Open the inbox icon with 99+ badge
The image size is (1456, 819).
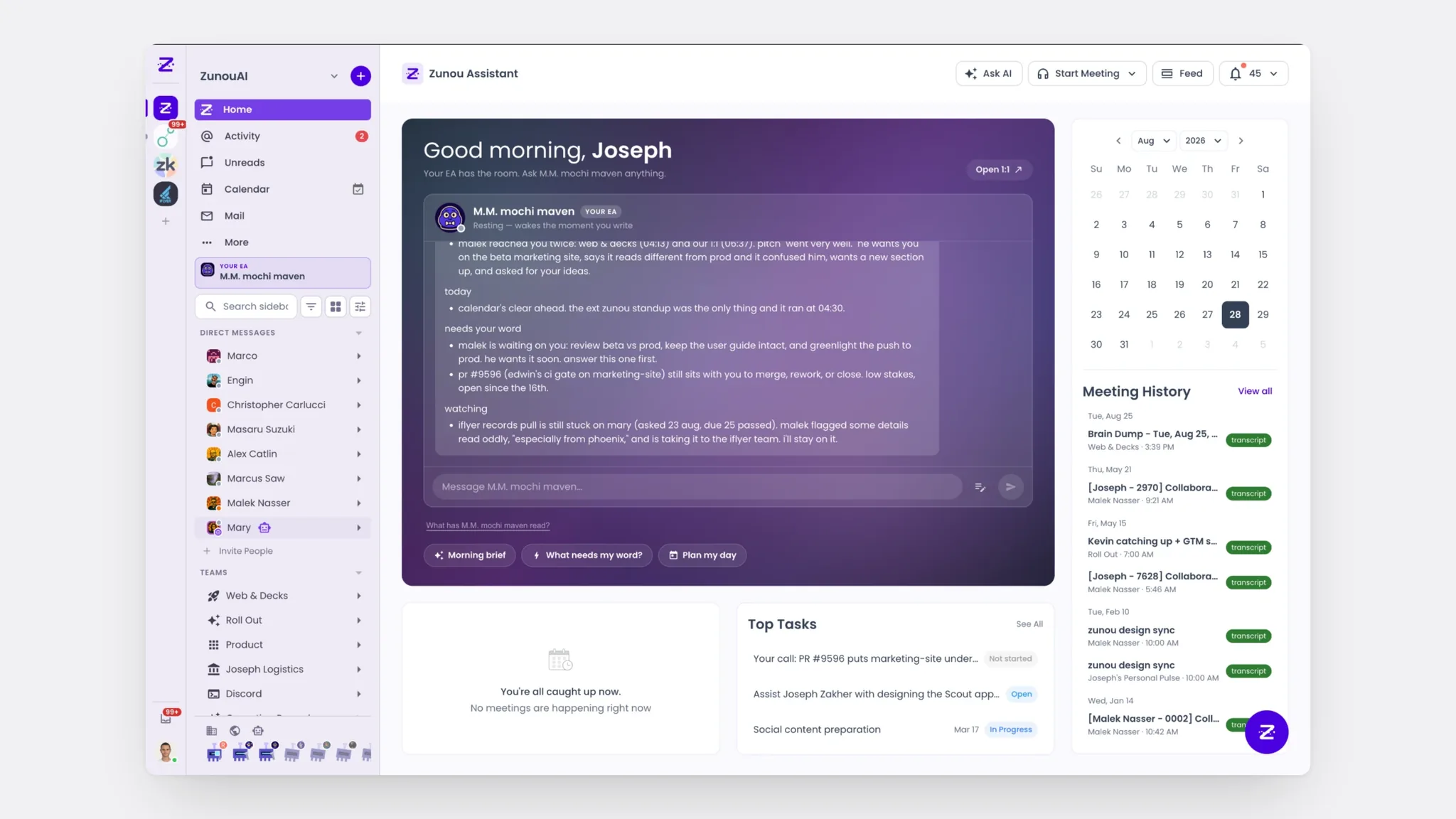pyautogui.click(x=166, y=718)
